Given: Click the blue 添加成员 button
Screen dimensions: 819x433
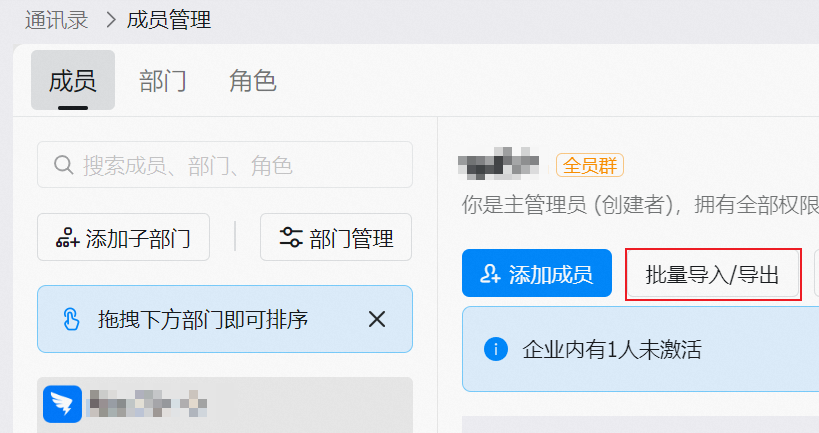Looking at the screenshot, I should tap(536, 274).
